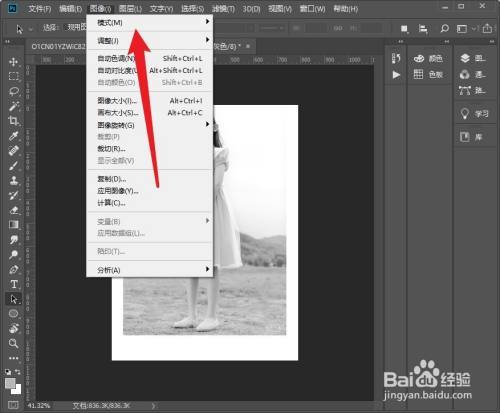The height and width of the screenshot is (413, 500).
Task: Select the Lasso tool
Action: pyautogui.click(x=14, y=91)
